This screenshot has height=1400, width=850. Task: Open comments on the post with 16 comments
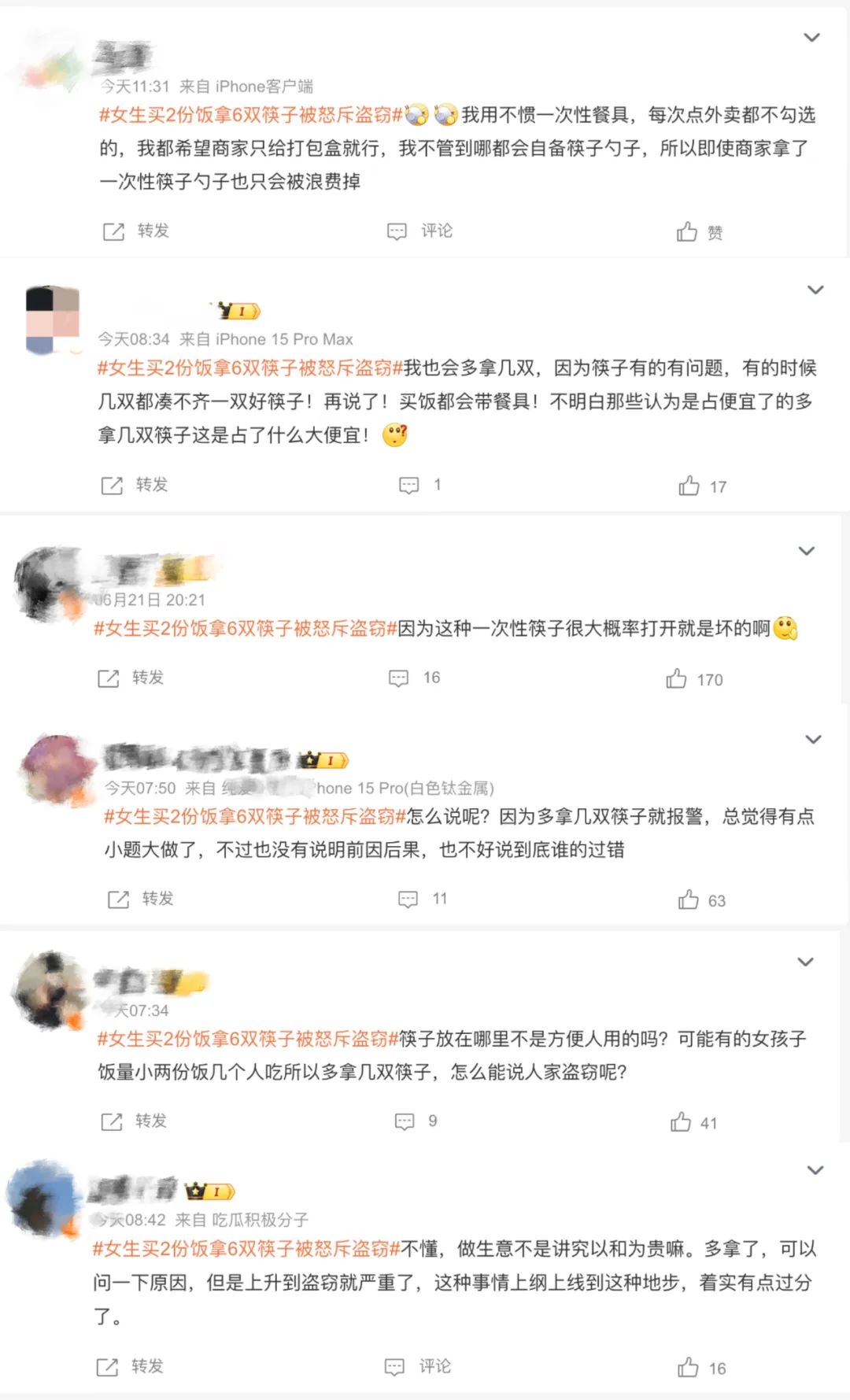coord(399,678)
